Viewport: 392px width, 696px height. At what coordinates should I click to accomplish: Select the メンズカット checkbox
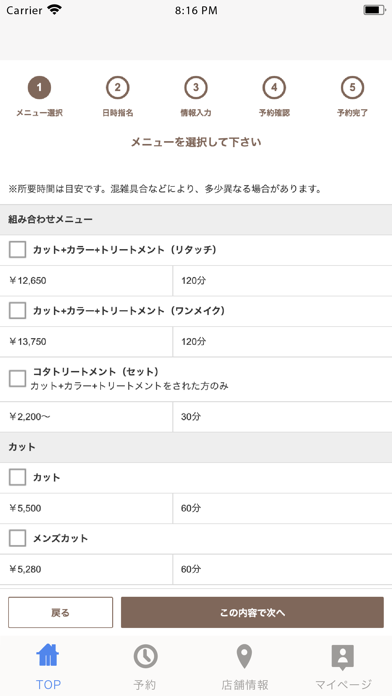click(x=17, y=538)
